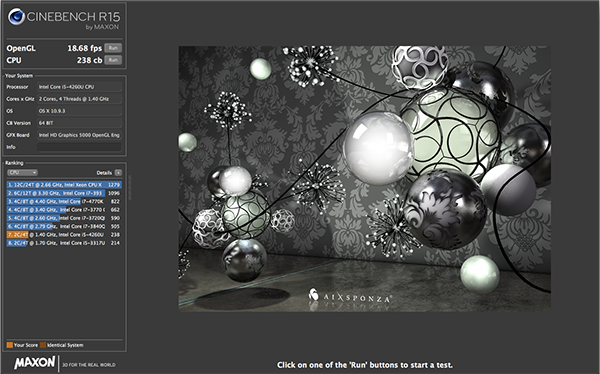Screen dimensions: 600x374
Task: Select highlighted ranking row 7 i5-4260U 238
Action: [64, 235]
